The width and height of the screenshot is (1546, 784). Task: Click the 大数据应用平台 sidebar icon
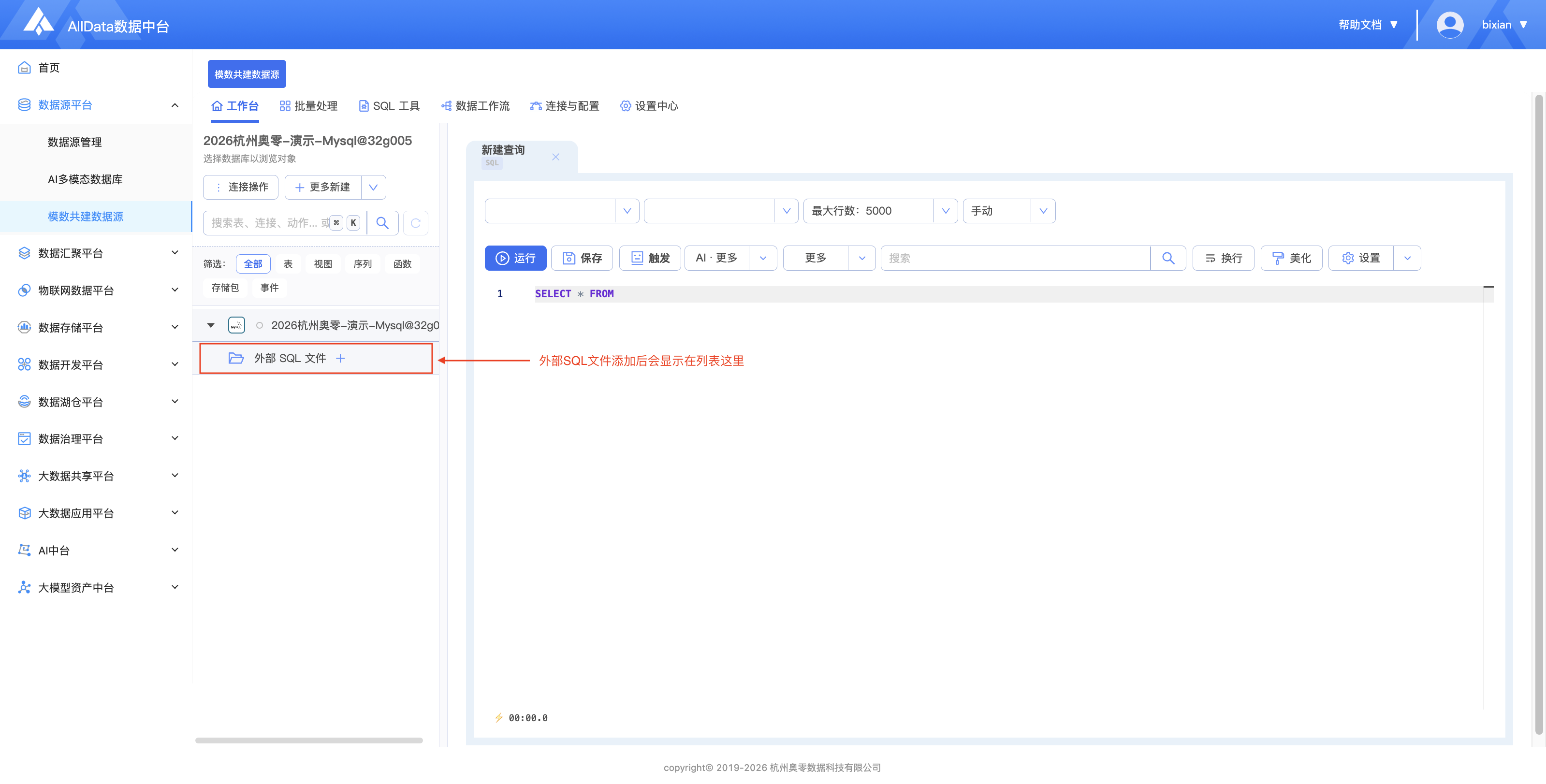[x=24, y=513]
